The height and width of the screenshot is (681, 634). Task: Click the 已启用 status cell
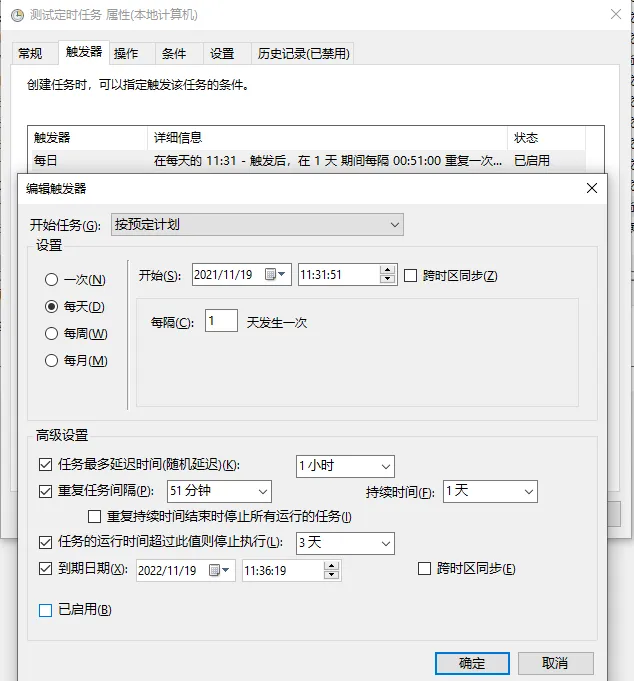pyautogui.click(x=532, y=161)
